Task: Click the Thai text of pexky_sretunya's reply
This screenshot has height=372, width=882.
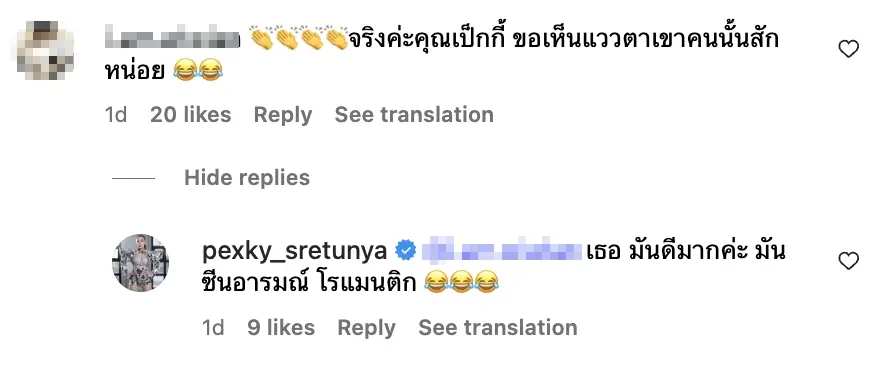Action: tap(493, 268)
